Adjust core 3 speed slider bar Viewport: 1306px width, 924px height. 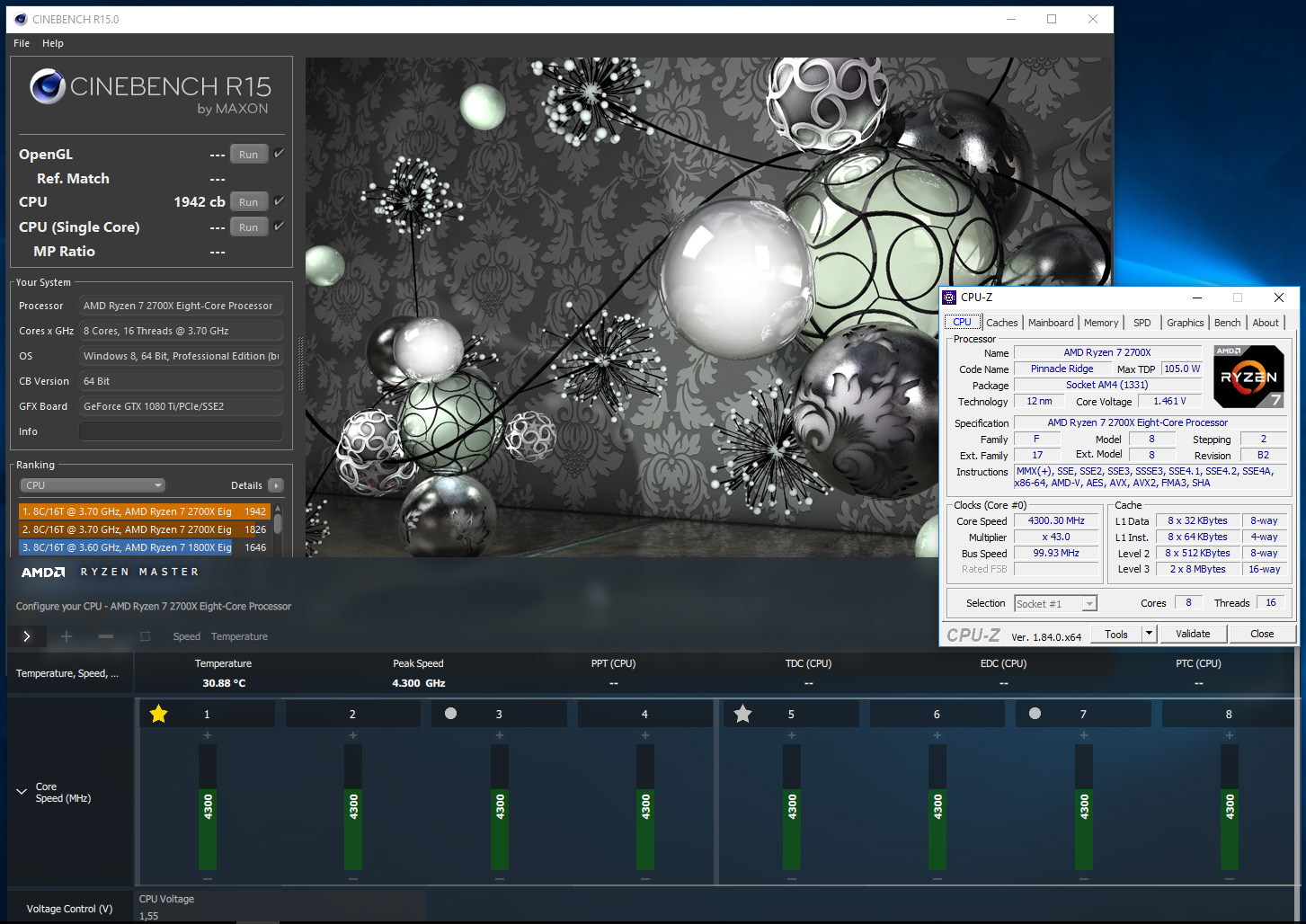tap(500, 807)
